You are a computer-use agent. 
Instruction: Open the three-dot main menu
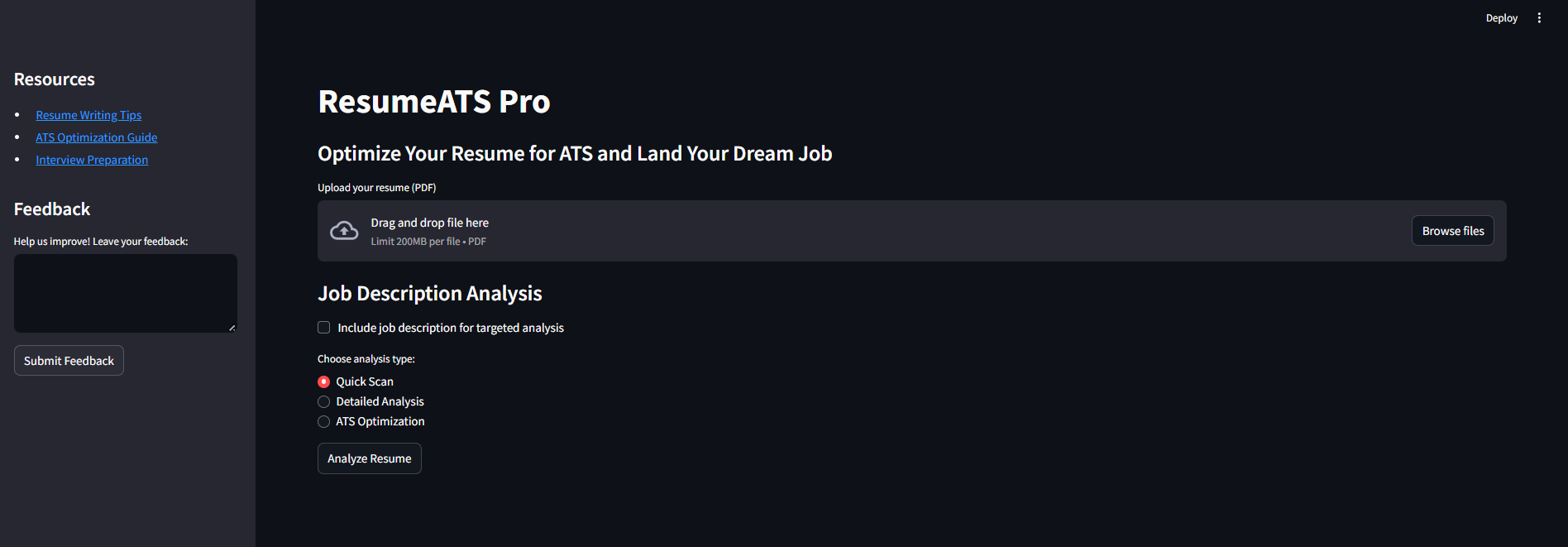[x=1539, y=18]
